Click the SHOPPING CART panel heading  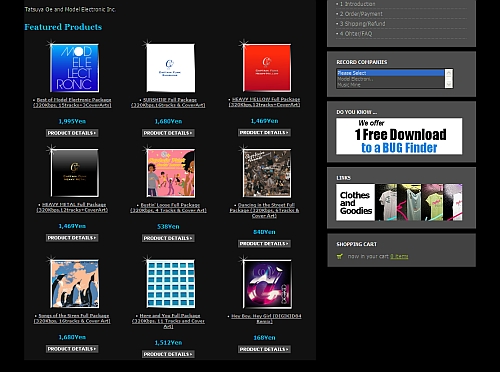(356, 244)
